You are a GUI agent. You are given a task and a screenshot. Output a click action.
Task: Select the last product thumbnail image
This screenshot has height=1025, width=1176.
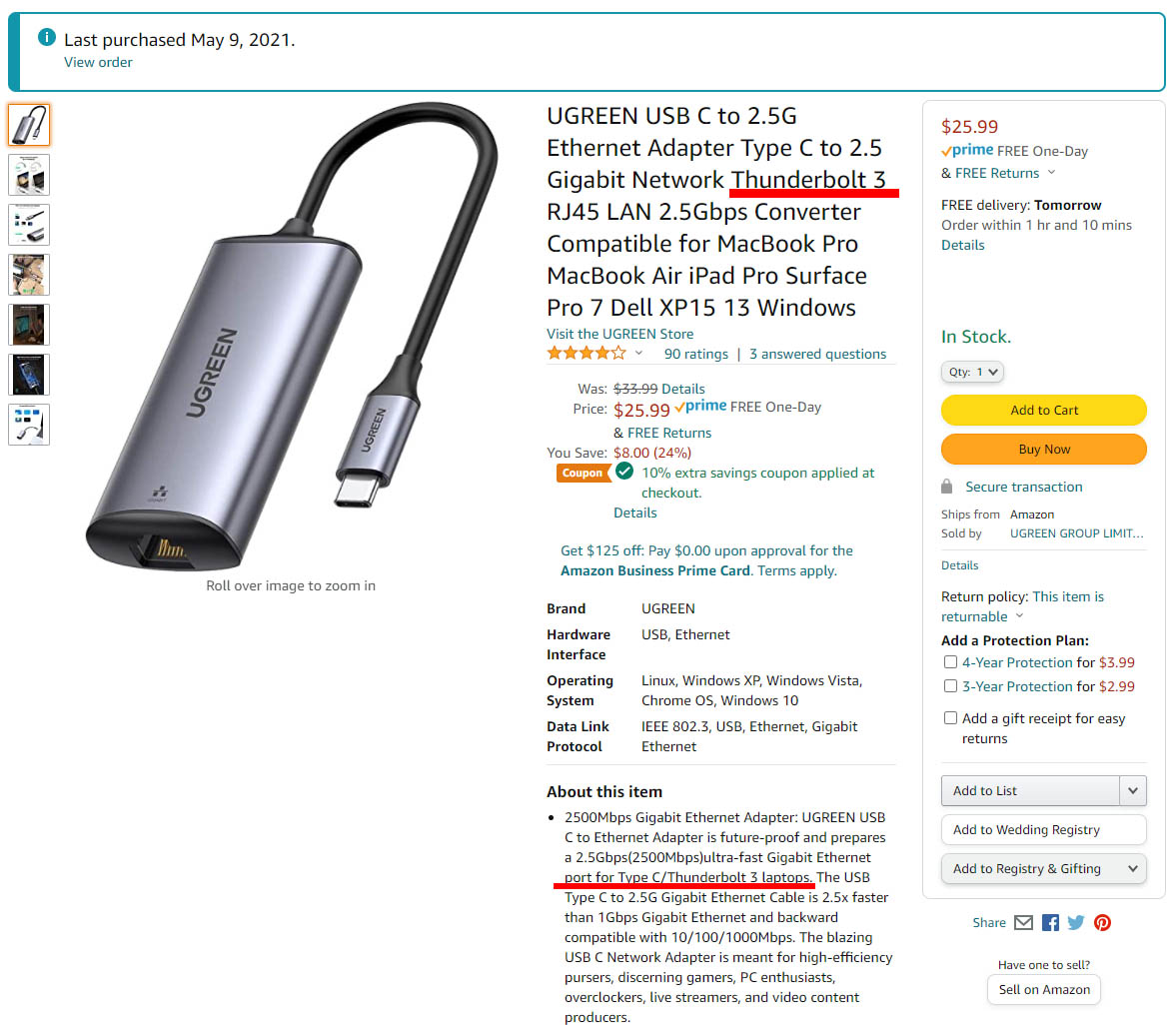click(29, 425)
